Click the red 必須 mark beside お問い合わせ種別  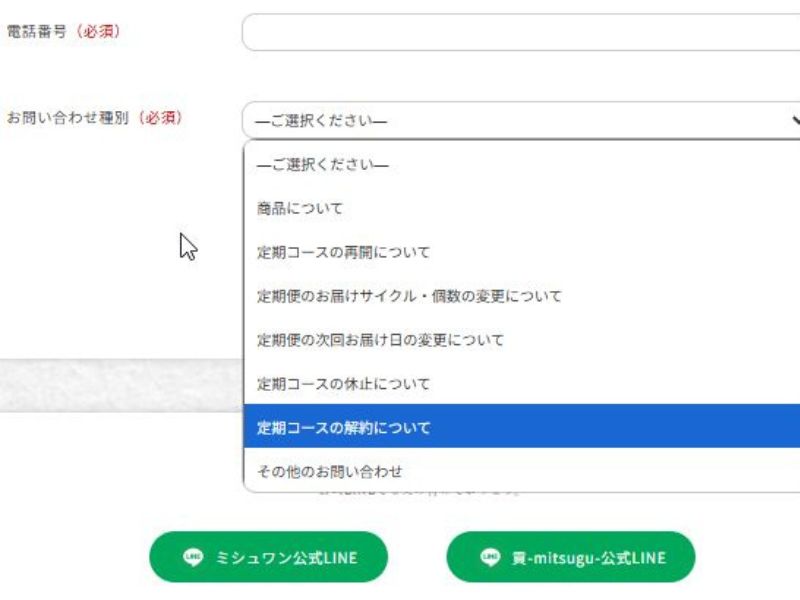click(160, 118)
